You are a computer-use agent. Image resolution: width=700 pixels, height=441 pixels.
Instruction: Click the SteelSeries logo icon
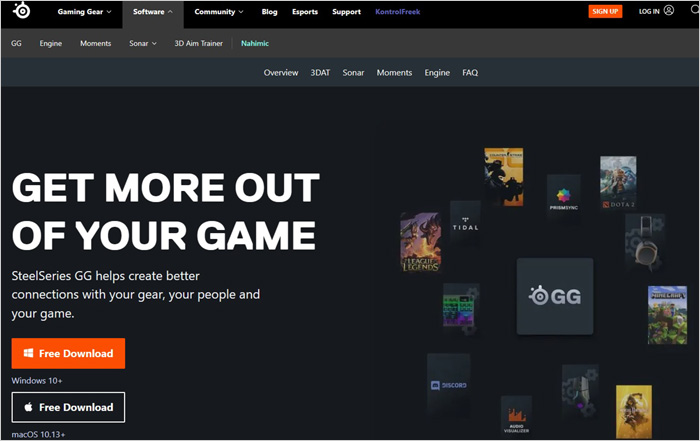click(21, 10)
